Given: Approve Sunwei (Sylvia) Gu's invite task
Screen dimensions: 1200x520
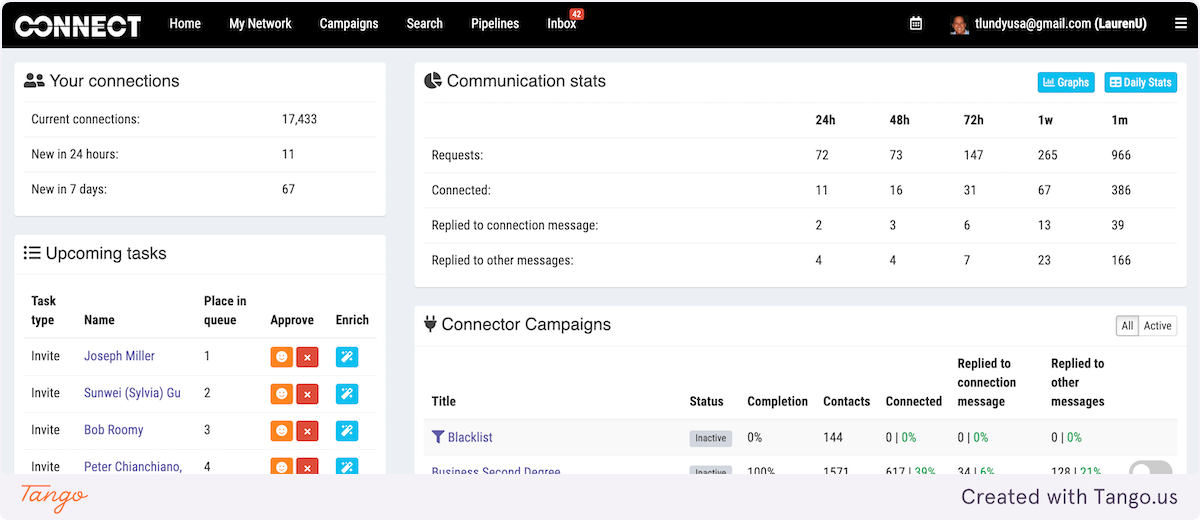Looking at the screenshot, I should [281, 394].
